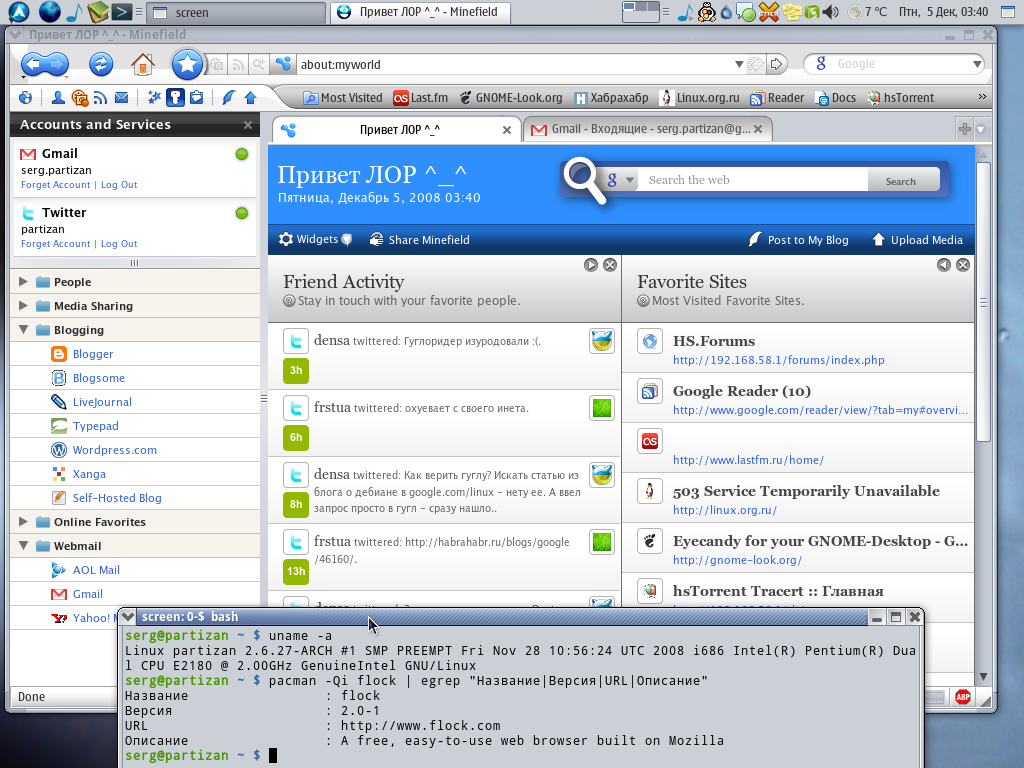
Task: Open the sticky notes tray icon
Action: [792, 12]
